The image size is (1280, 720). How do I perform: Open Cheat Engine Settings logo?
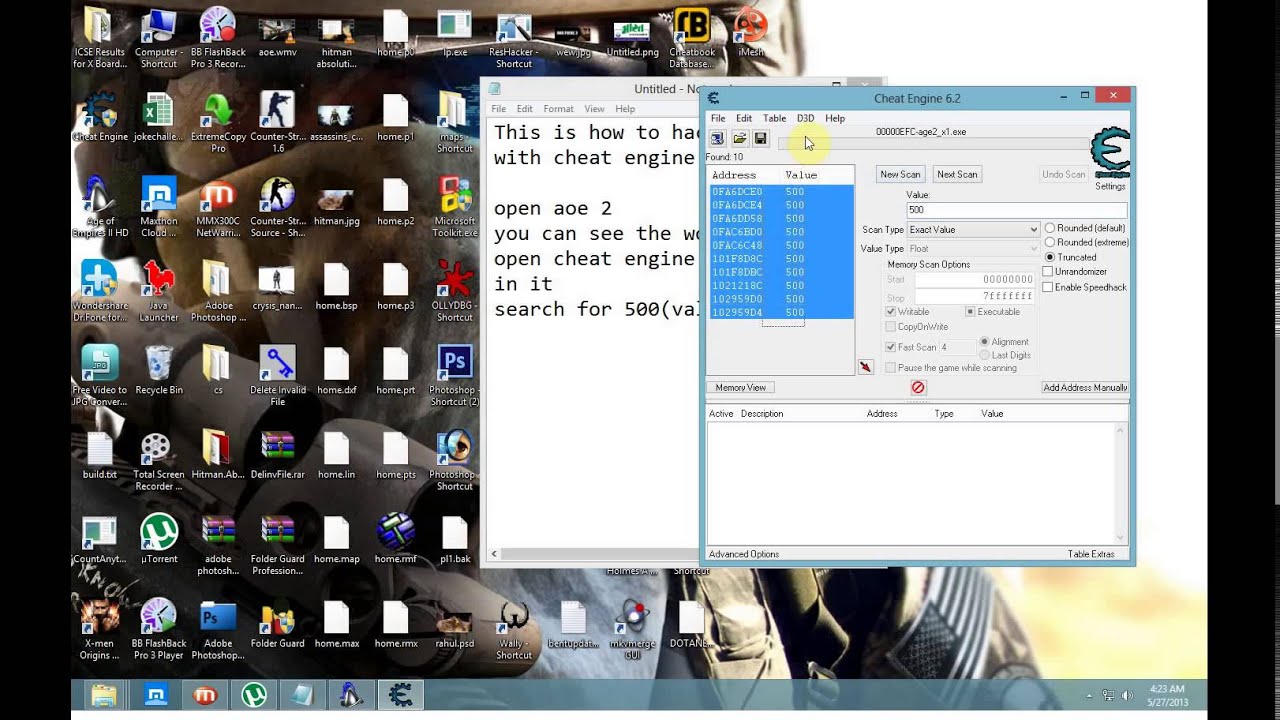1110,153
